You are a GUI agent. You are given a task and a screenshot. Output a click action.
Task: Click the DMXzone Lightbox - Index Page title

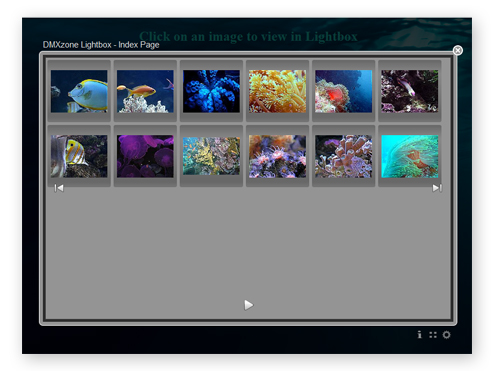[x=101, y=45]
